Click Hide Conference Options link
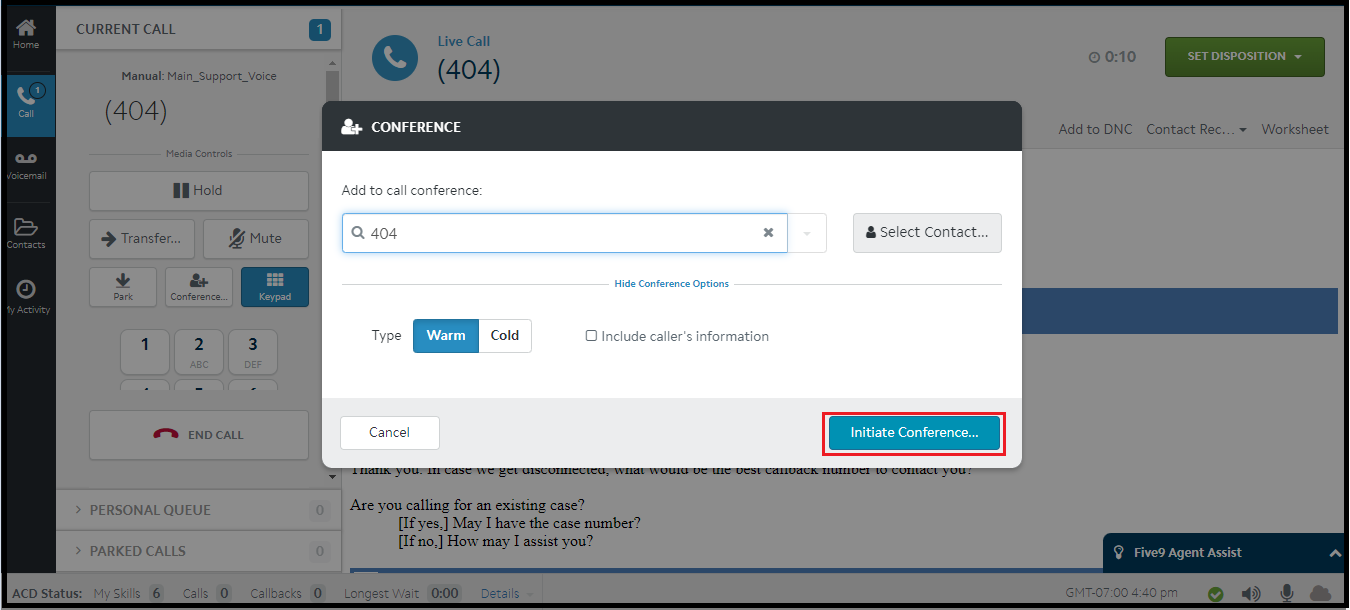 coord(672,284)
